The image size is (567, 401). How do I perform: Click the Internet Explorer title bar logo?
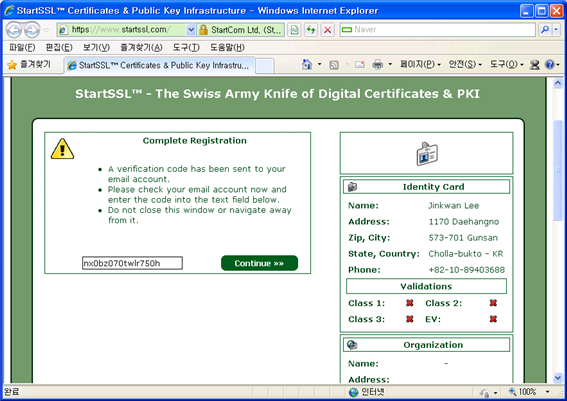(9, 10)
